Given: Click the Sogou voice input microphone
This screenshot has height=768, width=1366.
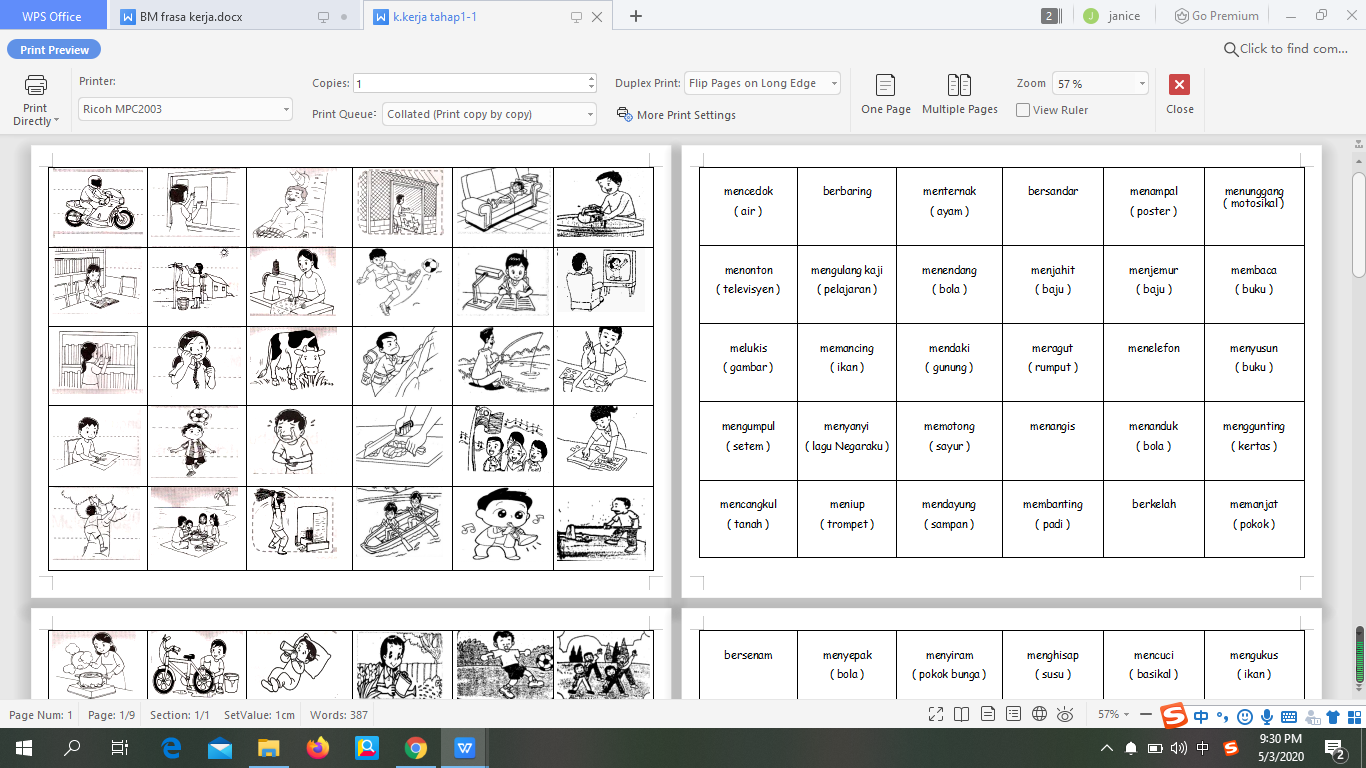Looking at the screenshot, I should coord(1266,716).
